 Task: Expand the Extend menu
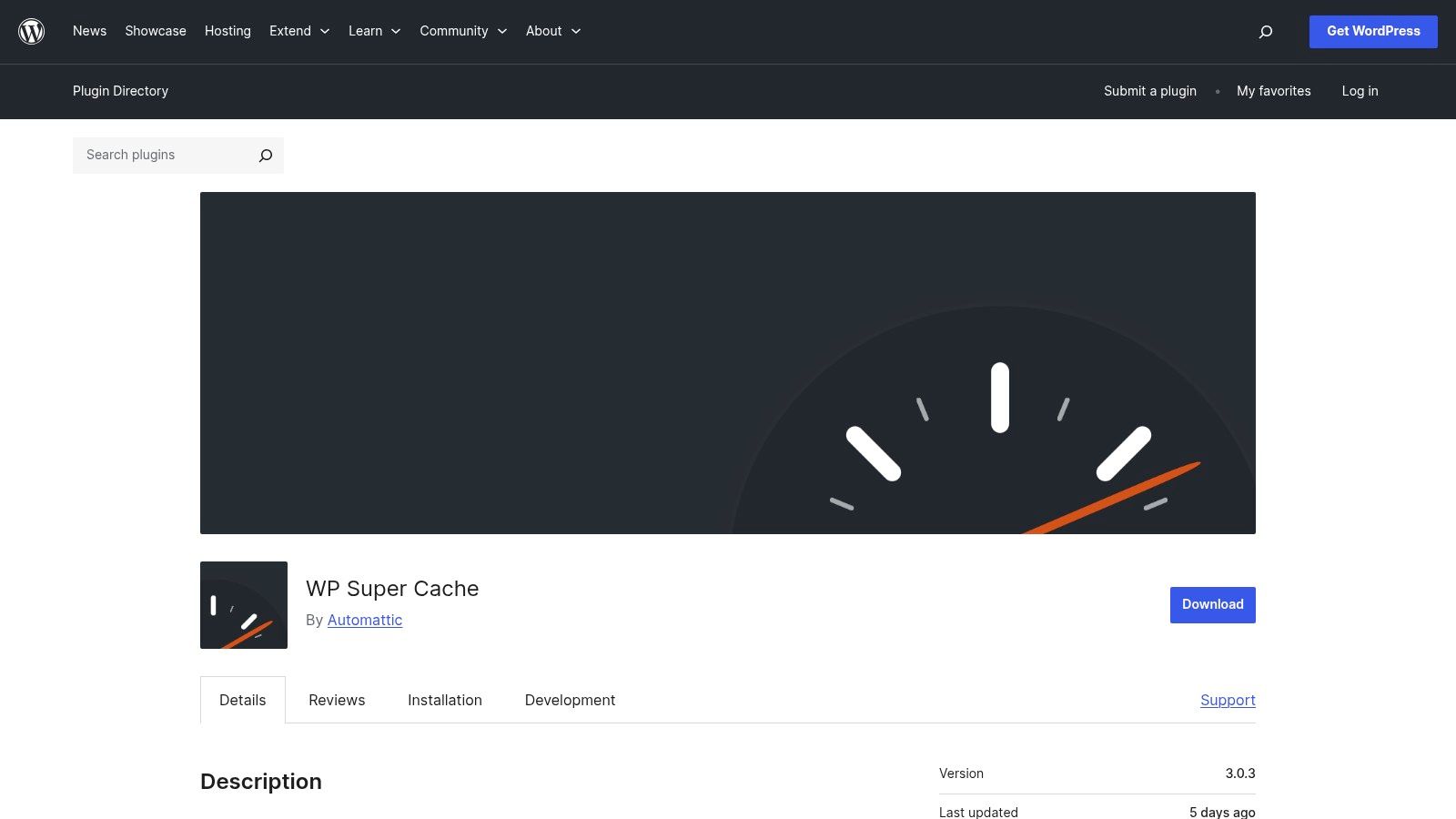[299, 31]
